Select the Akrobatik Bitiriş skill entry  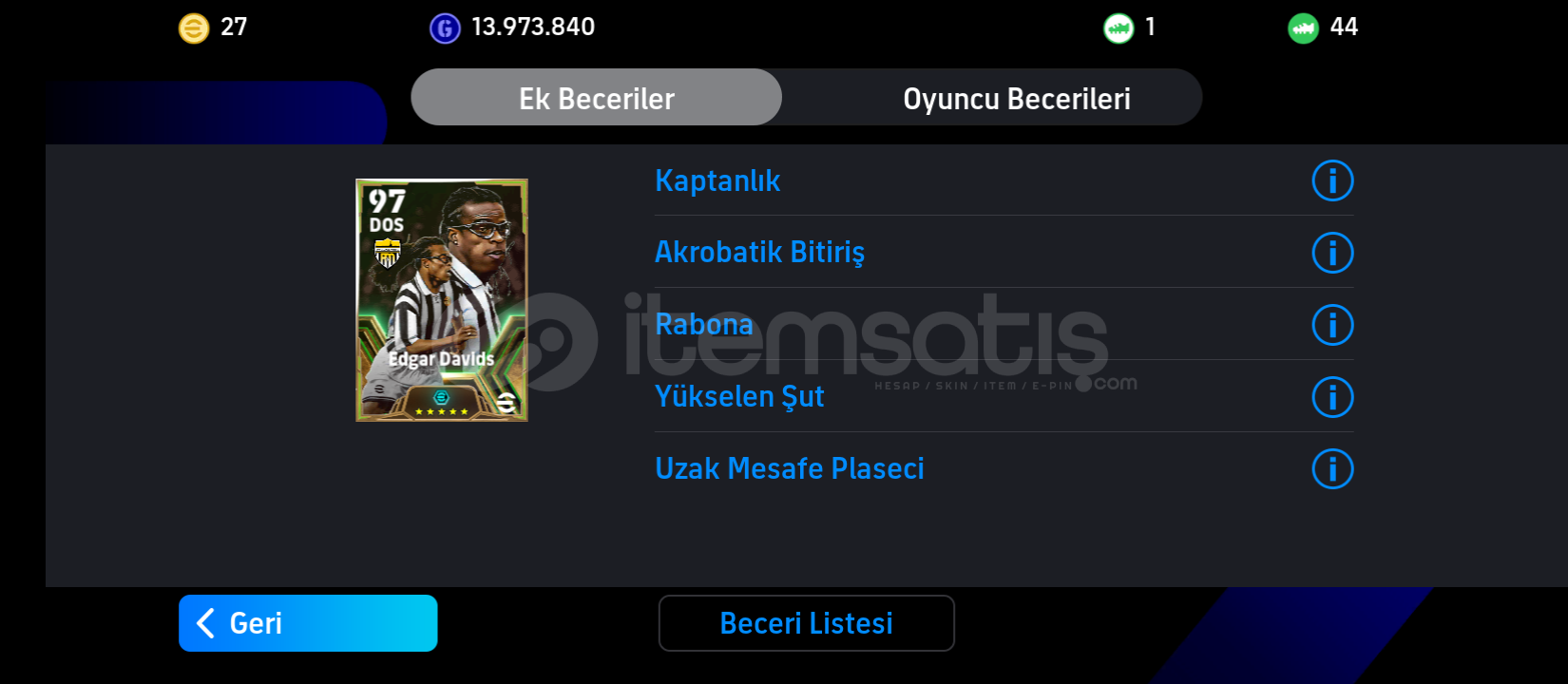1004,253
